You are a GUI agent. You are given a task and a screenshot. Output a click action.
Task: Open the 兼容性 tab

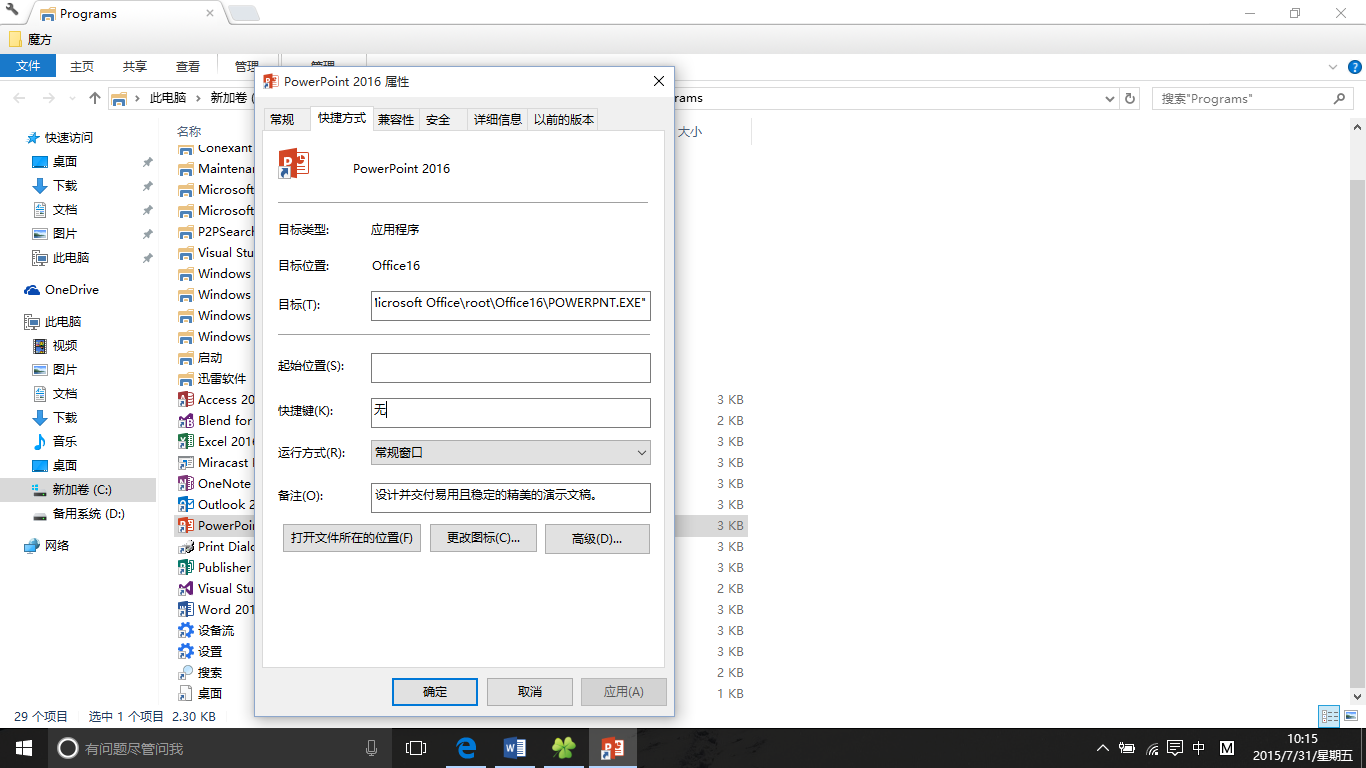click(396, 120)
